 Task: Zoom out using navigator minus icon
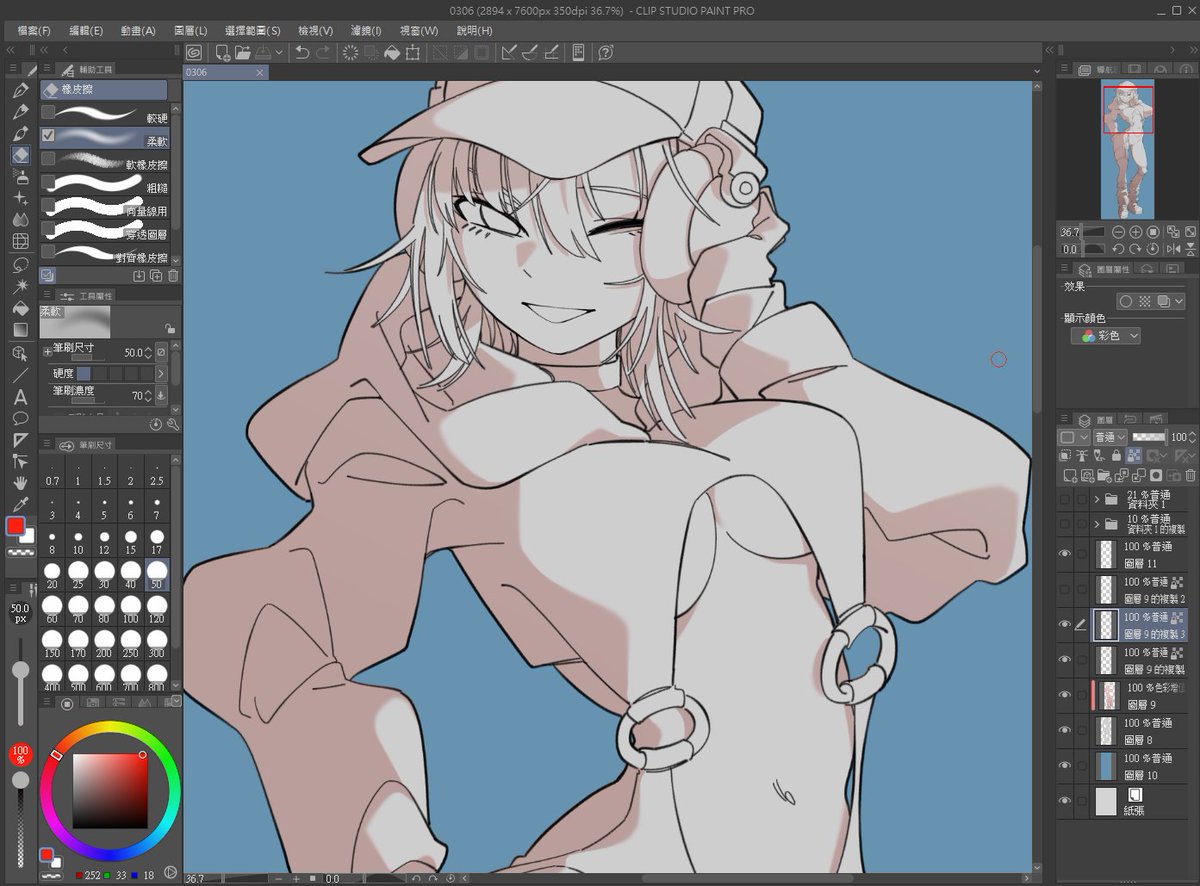[1118, 232]
